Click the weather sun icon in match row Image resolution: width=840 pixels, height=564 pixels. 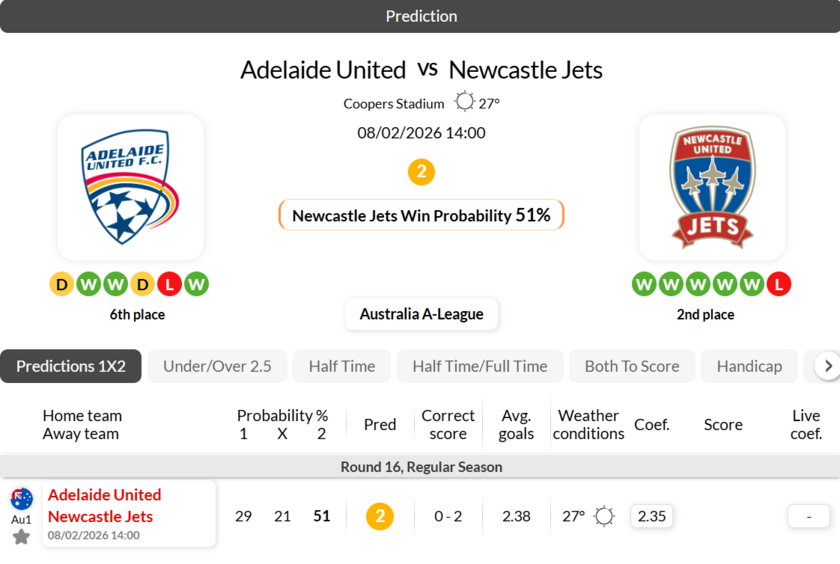pos(604,516)
